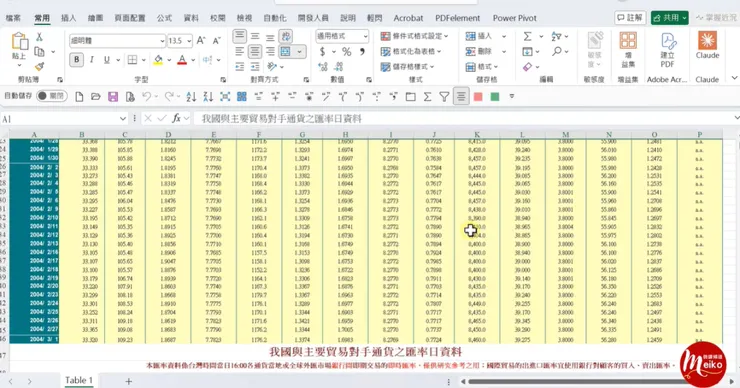Click the increase decimal places icon
This screenshot has height=388, width=740.
click(323, 67)
